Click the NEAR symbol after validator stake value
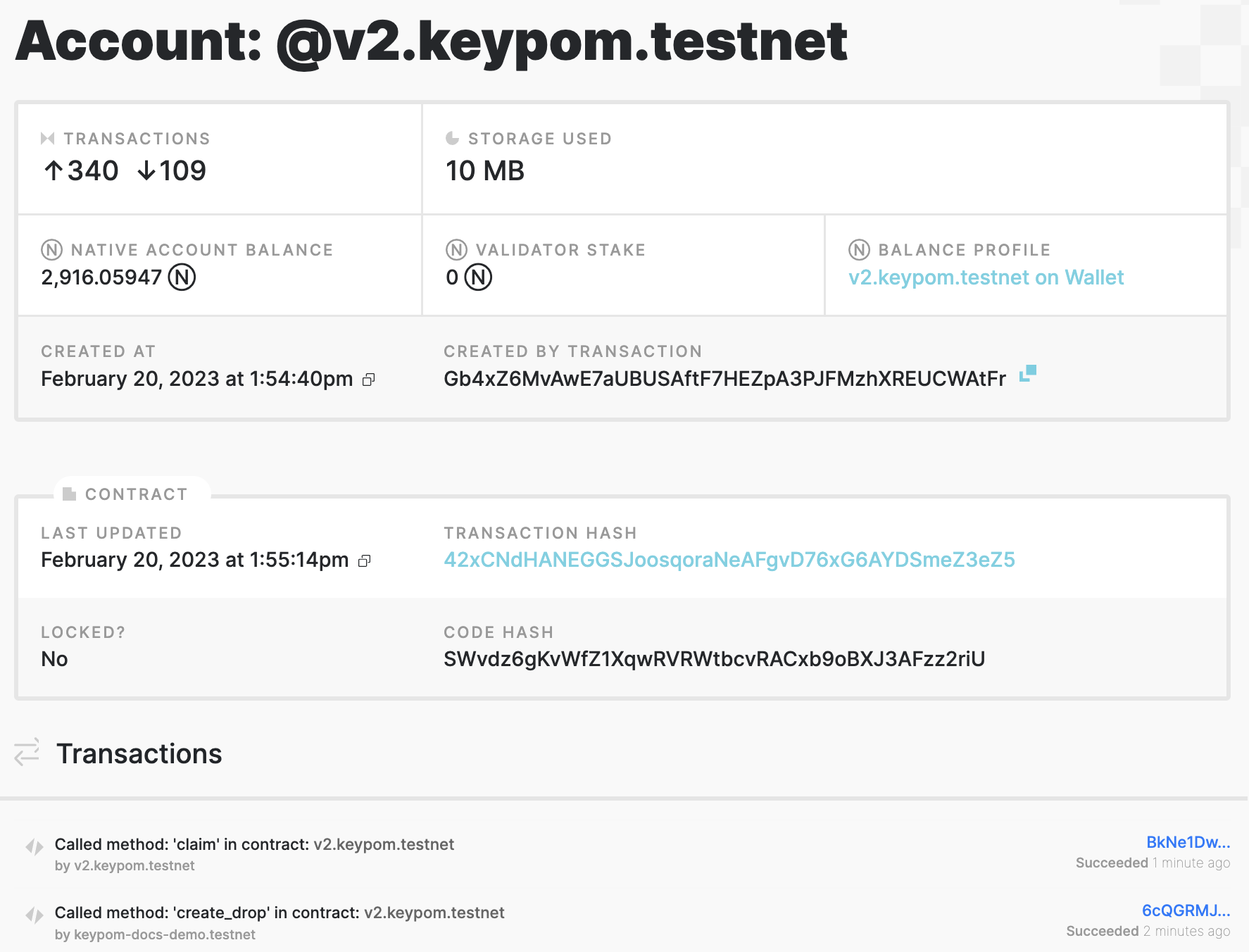This screenshot has height=952, width=1249. (478, 277)
